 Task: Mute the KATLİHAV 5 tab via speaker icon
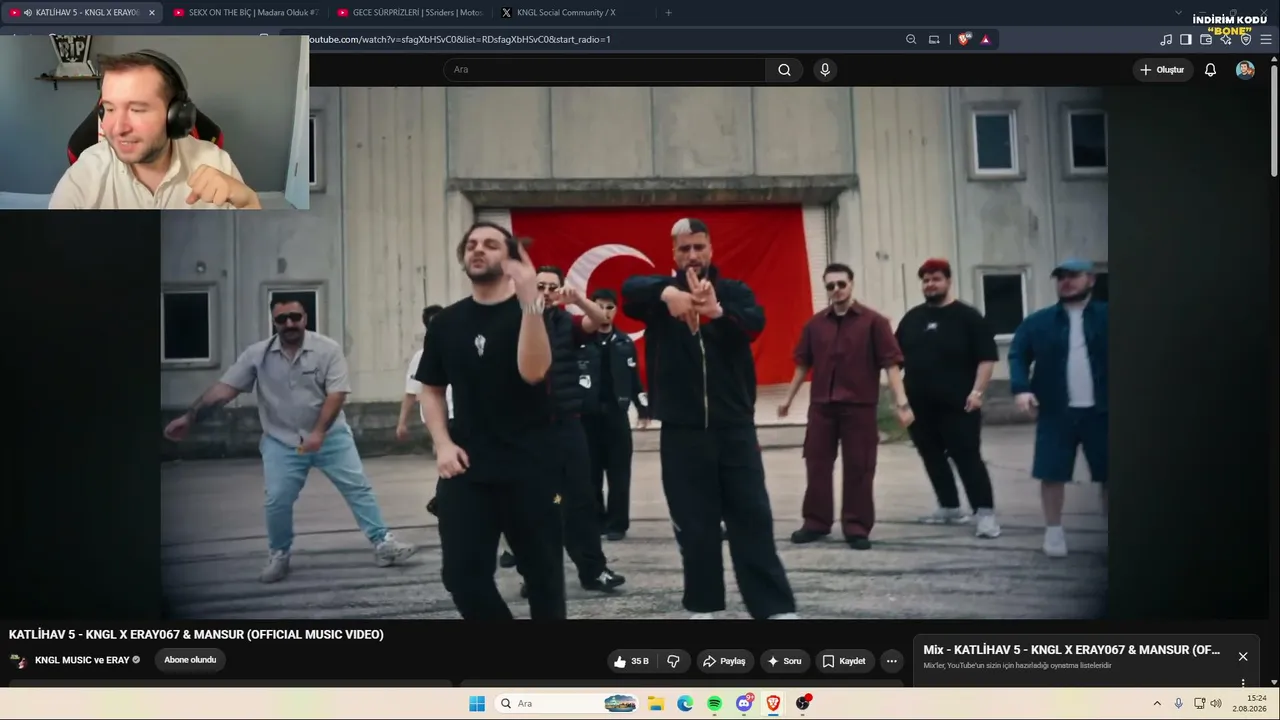click(27, 13)
